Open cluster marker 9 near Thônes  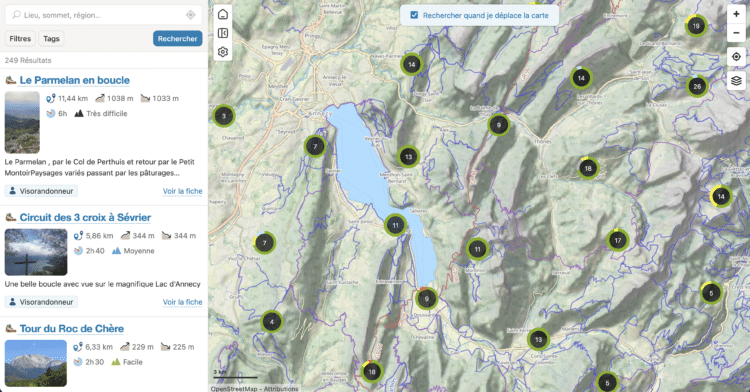(x=498, y=125)
